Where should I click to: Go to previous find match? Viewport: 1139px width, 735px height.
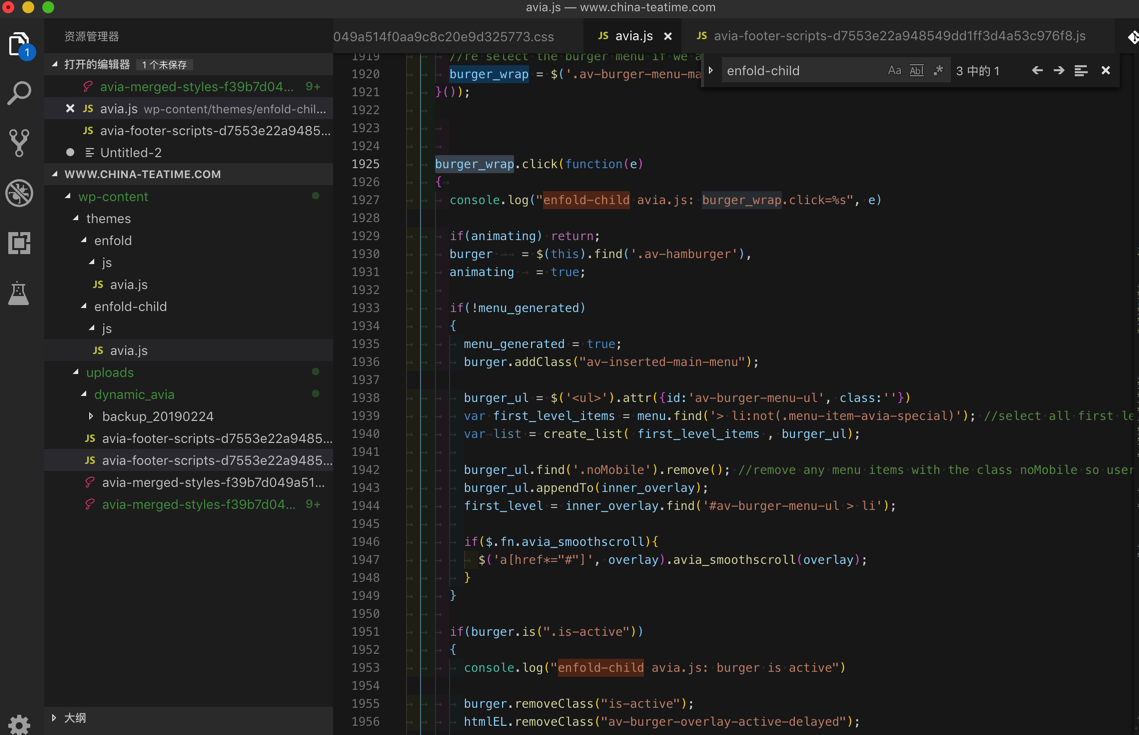pos(1037,71)
